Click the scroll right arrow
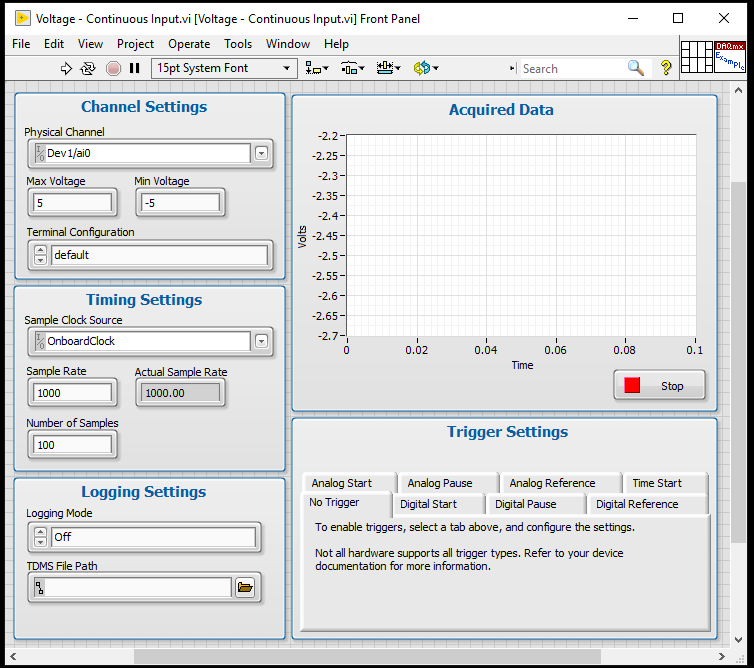The image size is (754, 668). click(x=722, y=656)
